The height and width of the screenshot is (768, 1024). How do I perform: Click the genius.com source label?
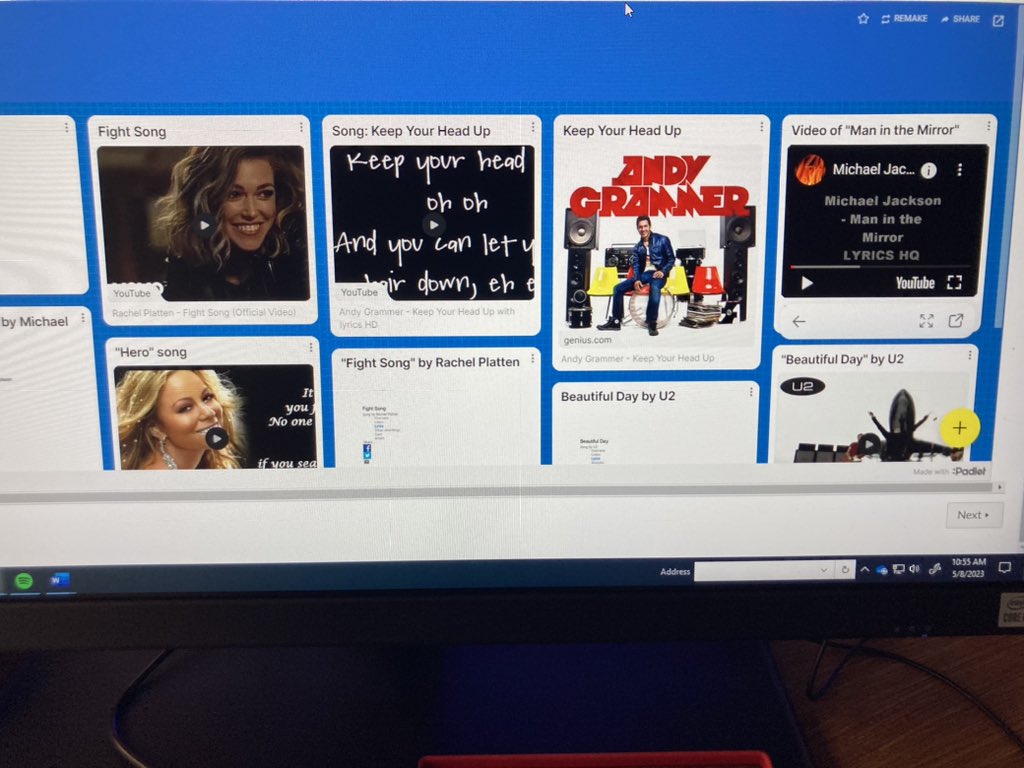587,340
